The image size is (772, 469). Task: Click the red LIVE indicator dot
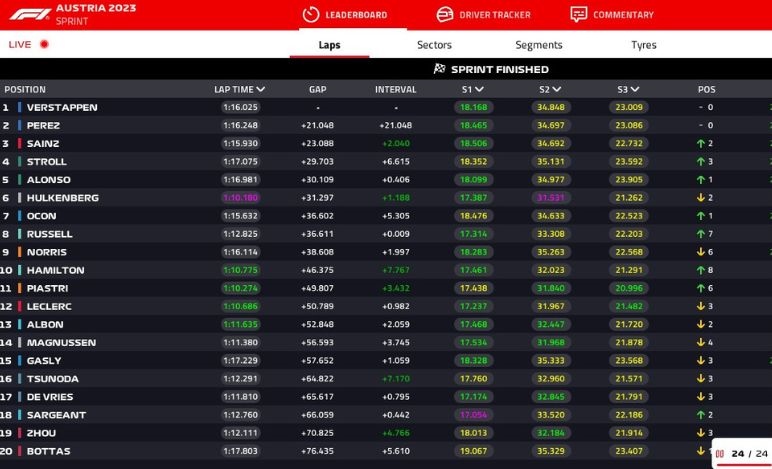[x=44, y=45]
